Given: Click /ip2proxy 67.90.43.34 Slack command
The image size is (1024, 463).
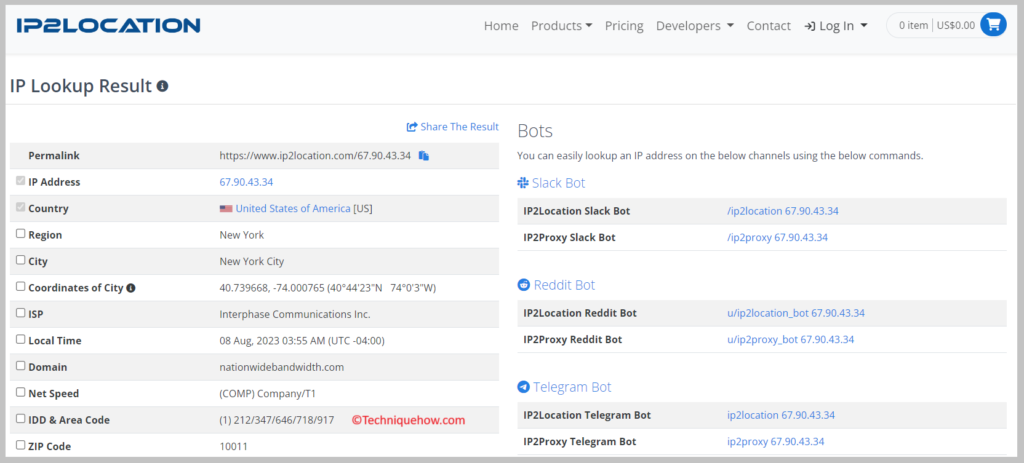Looking at the screenshot, I should (x=777, y=237).
